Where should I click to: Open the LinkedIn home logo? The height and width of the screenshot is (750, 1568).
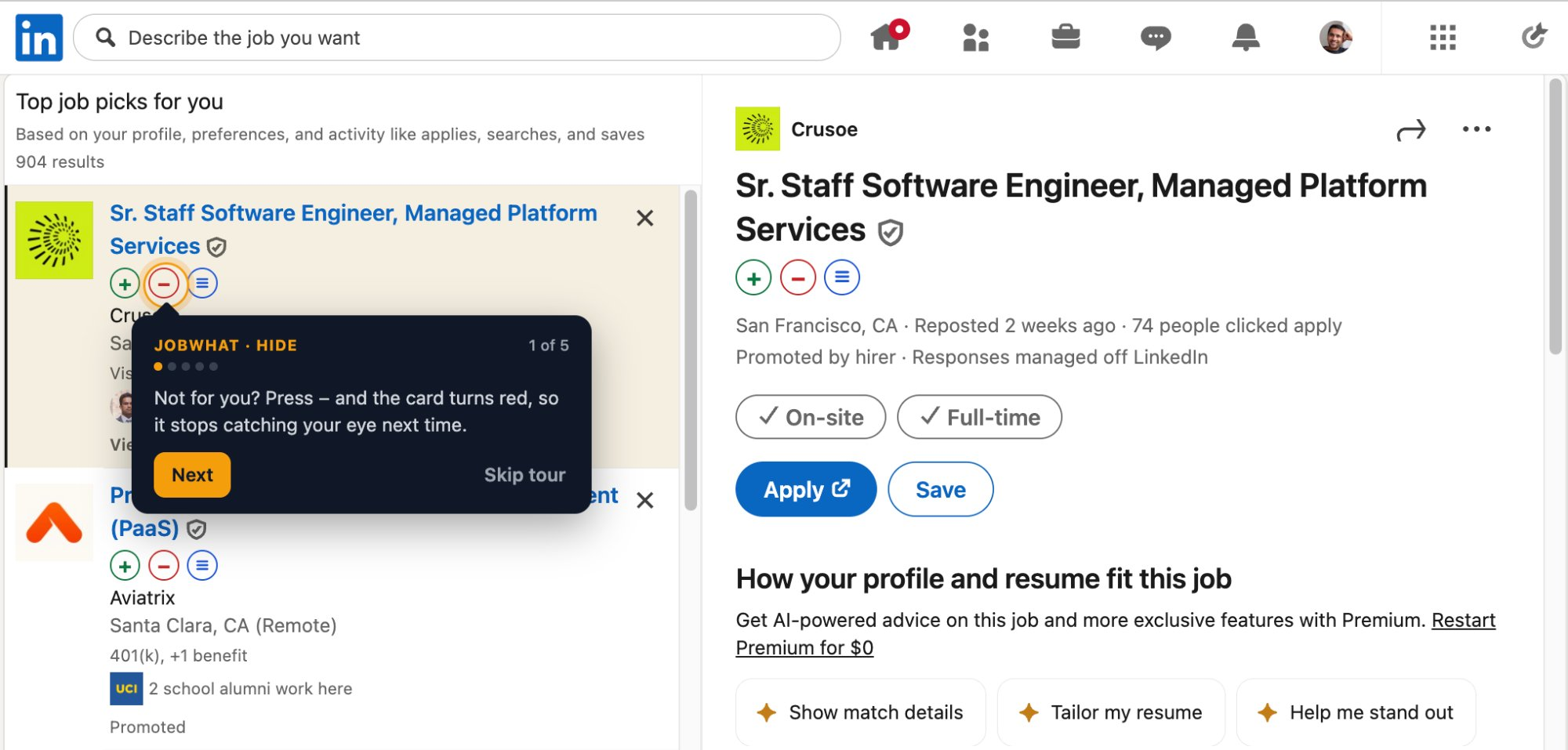39,38
